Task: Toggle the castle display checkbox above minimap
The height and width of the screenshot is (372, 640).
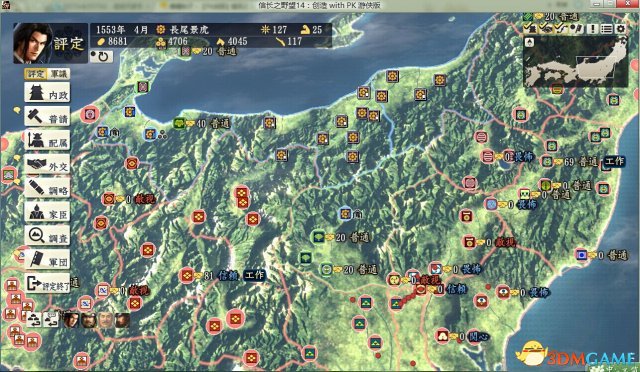Action: 530,28
